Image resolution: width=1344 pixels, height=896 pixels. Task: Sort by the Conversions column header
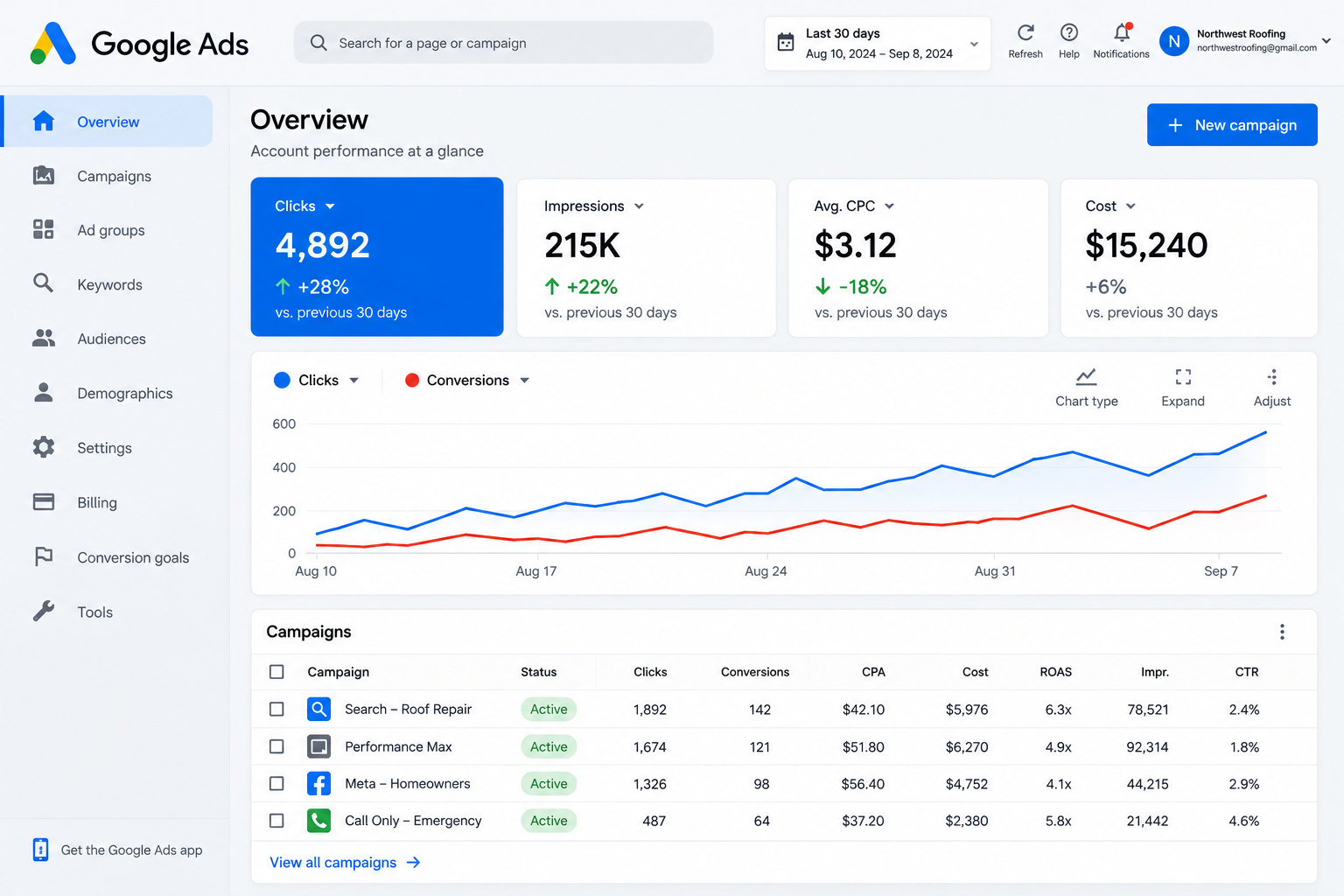pos(754,672)
